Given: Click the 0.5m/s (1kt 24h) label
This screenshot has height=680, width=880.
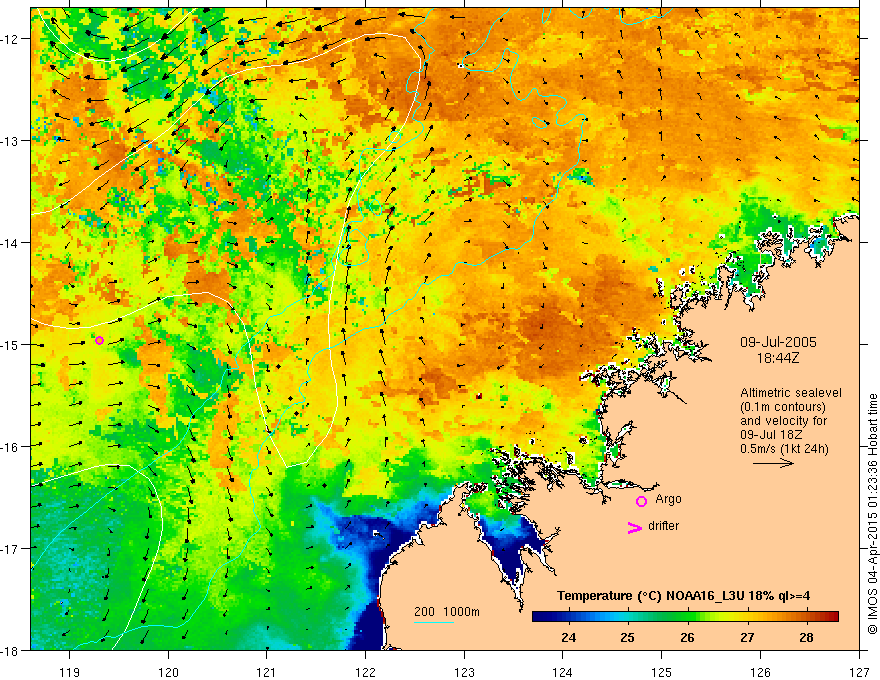Looking at the screenshot, I should pyautogui.click(x=784, y=448).
